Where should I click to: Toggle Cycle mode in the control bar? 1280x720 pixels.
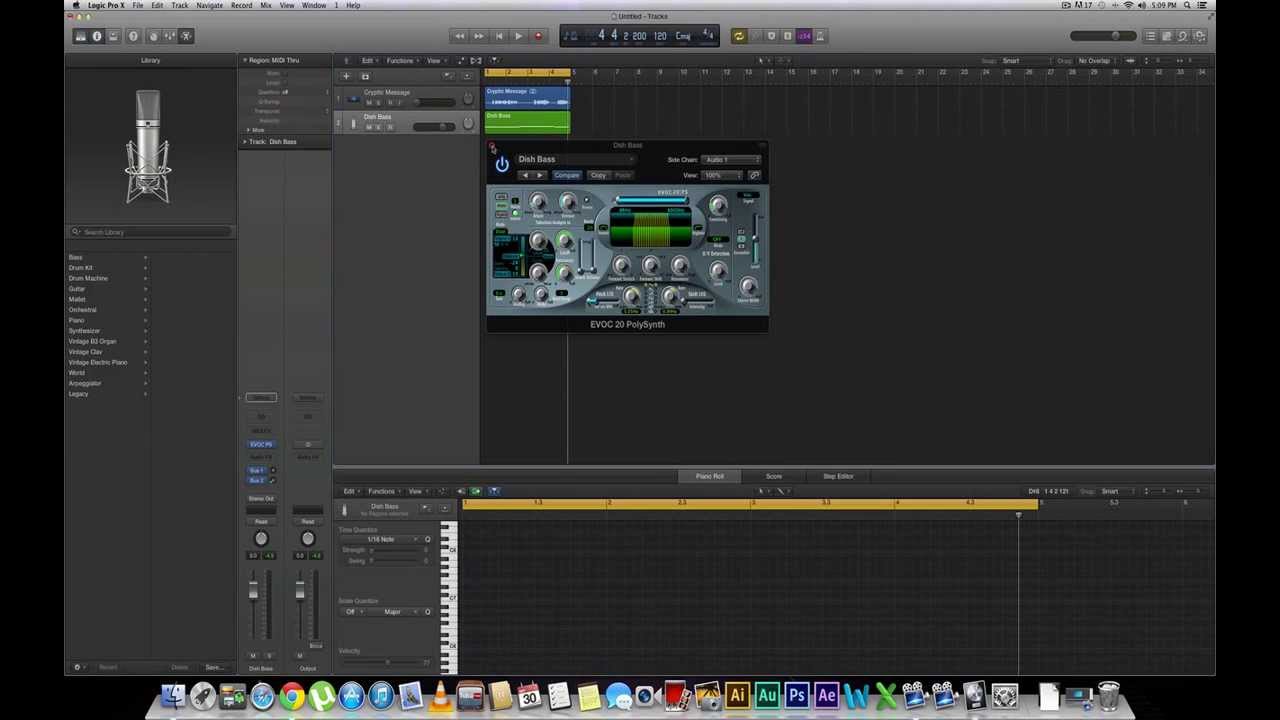[739, 36]
